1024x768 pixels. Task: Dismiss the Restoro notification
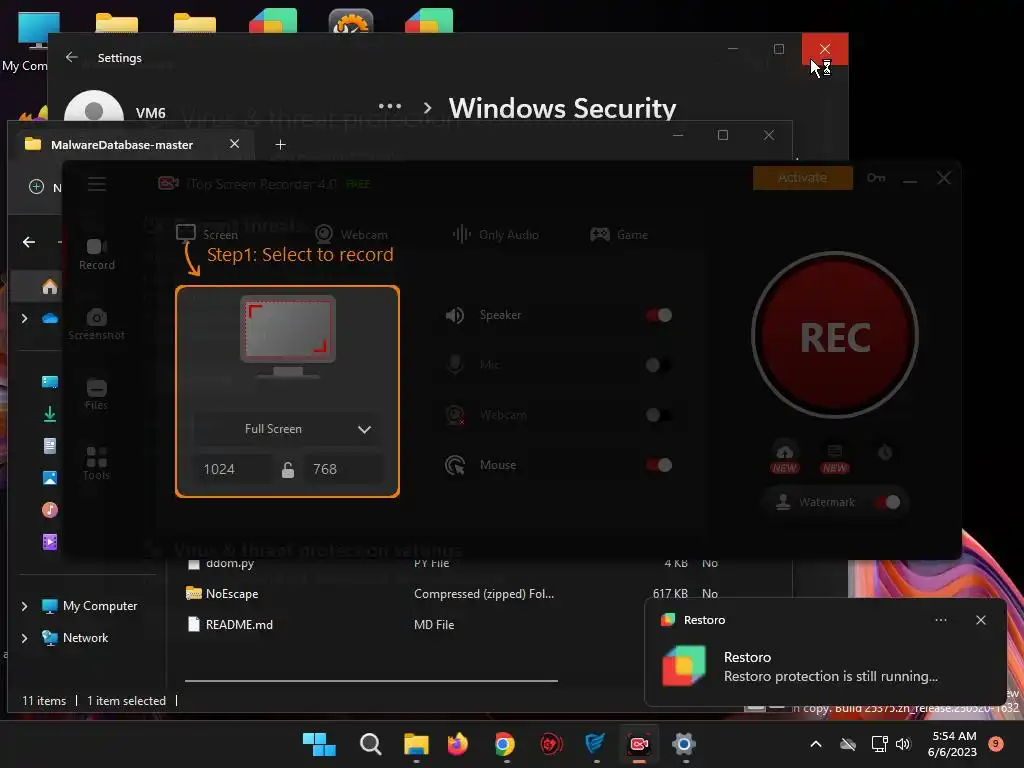pyautogui.click(x=981, y=620)
